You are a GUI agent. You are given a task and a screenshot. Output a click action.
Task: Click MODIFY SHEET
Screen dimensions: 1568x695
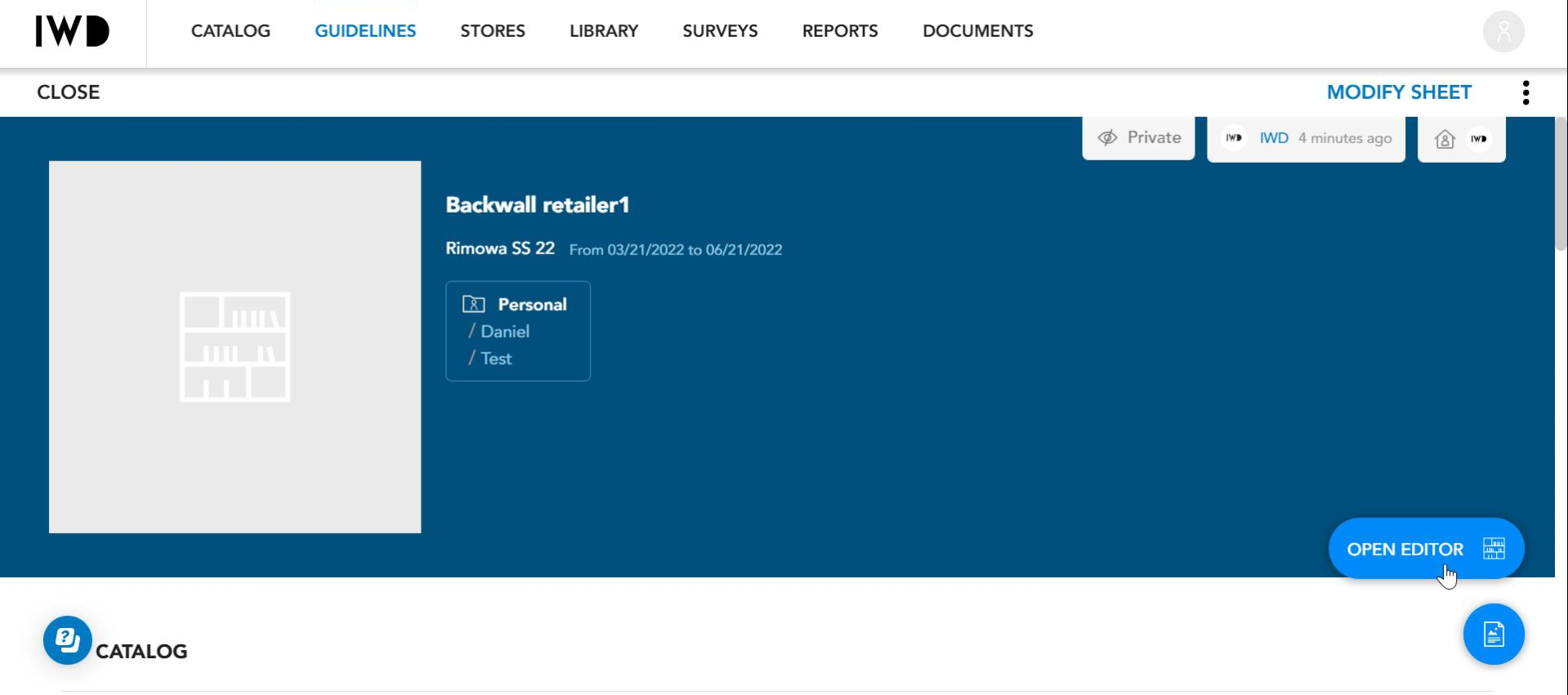click(1399, 92)
